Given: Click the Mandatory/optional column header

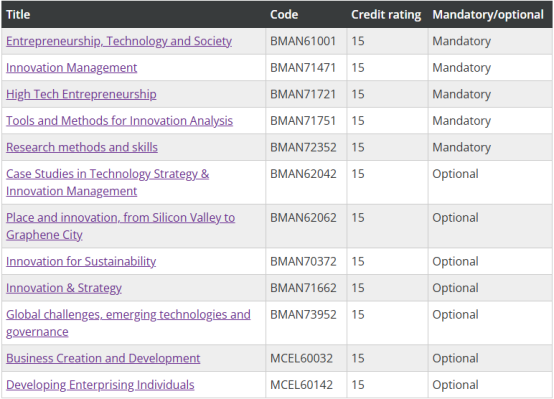Looking at the screenshot, I should tap(488, 14).
